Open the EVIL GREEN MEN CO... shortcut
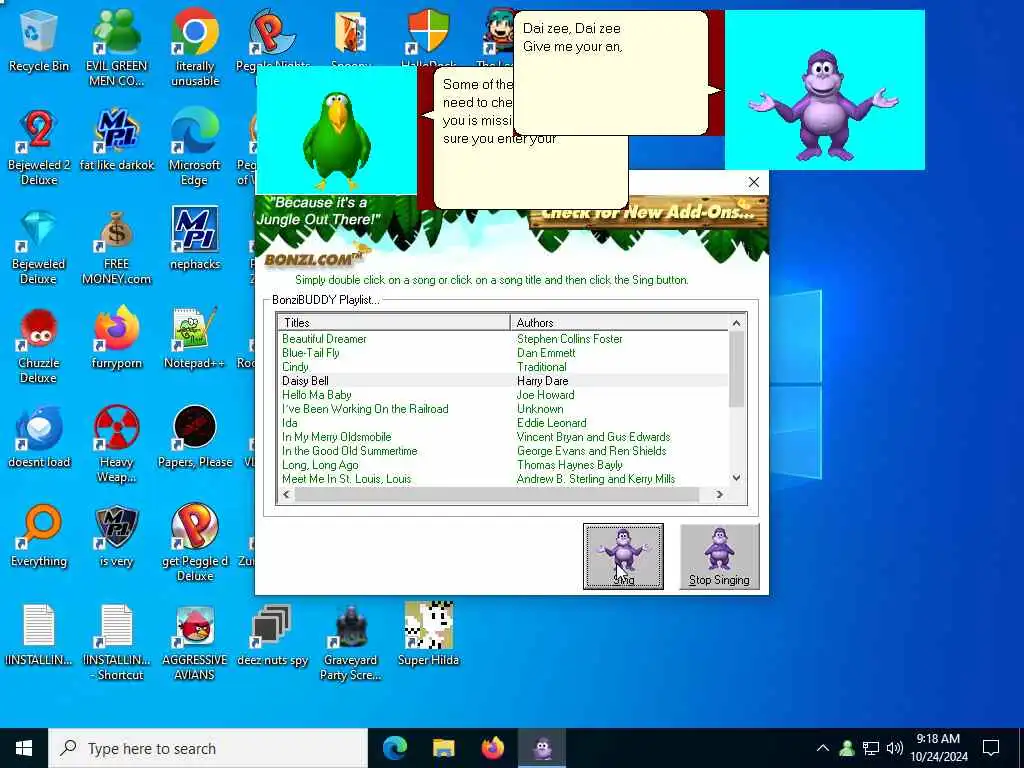 point(116,48)
